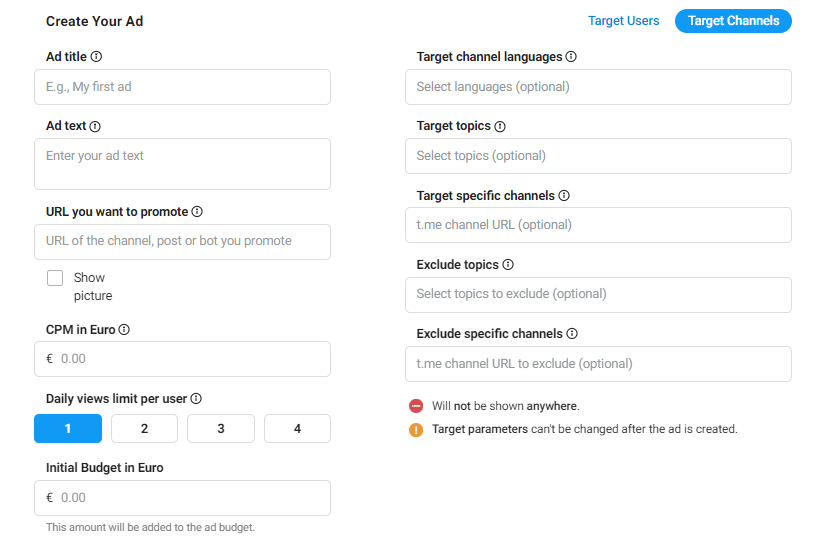Click the info icon beside Ad title
The width and height of the screenshot is (839, 549).
[x=96, y=57]
